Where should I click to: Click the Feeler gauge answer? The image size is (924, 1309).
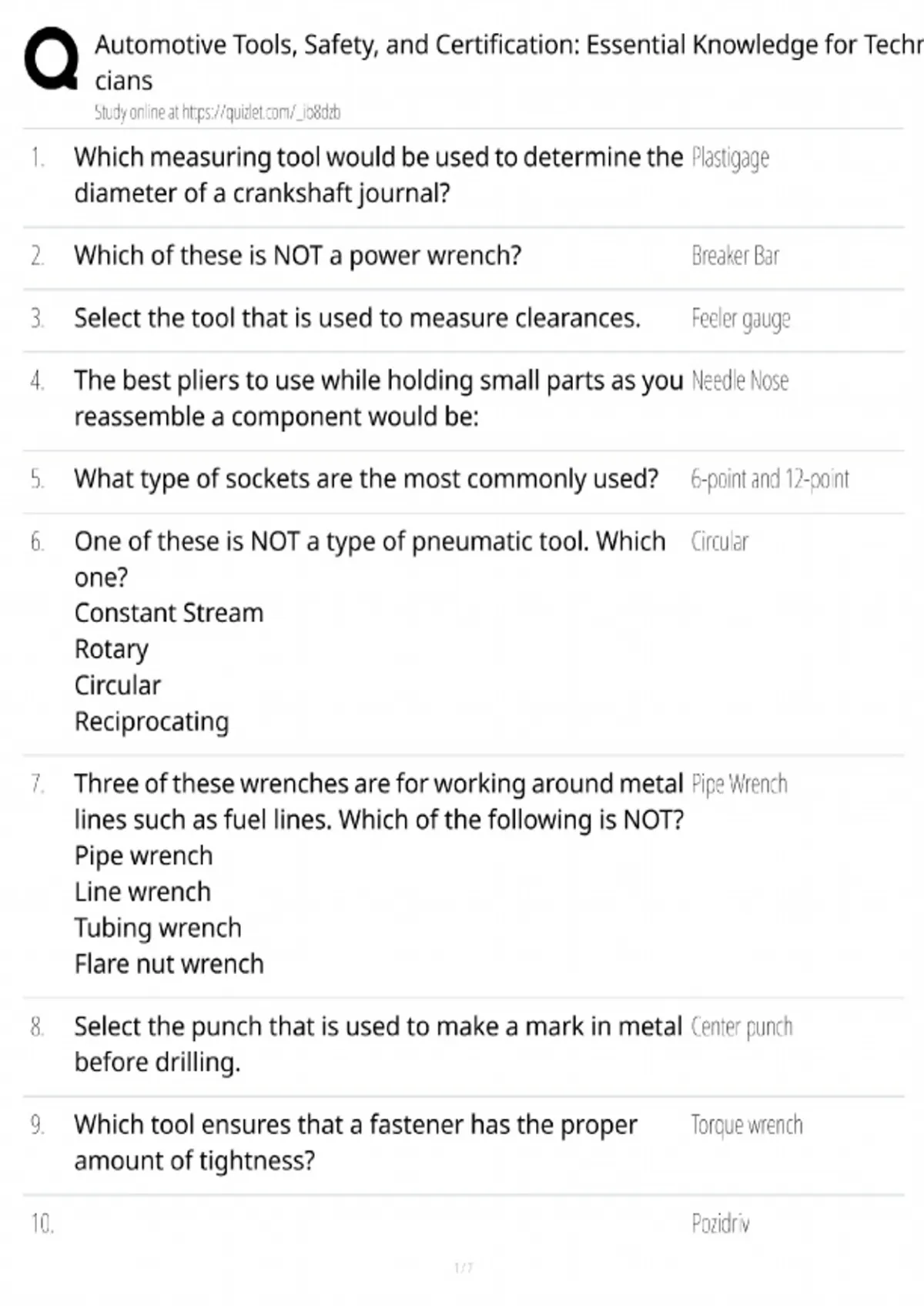741,319
